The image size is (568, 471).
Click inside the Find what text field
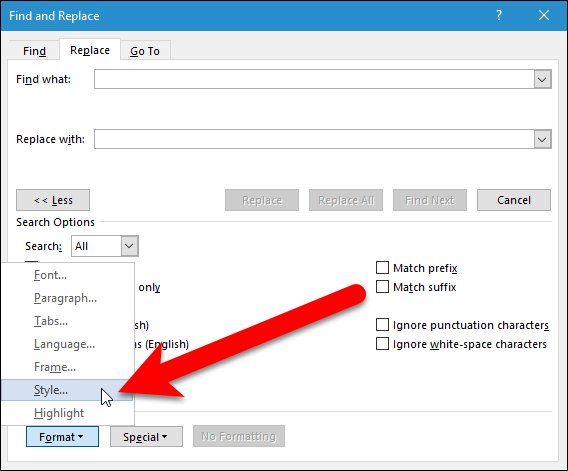pyautogui.click(x=314, y=79)
